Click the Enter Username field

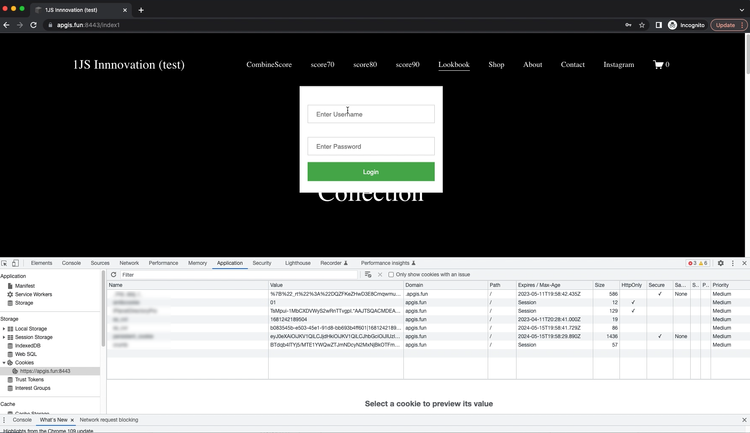coord(371,114)
